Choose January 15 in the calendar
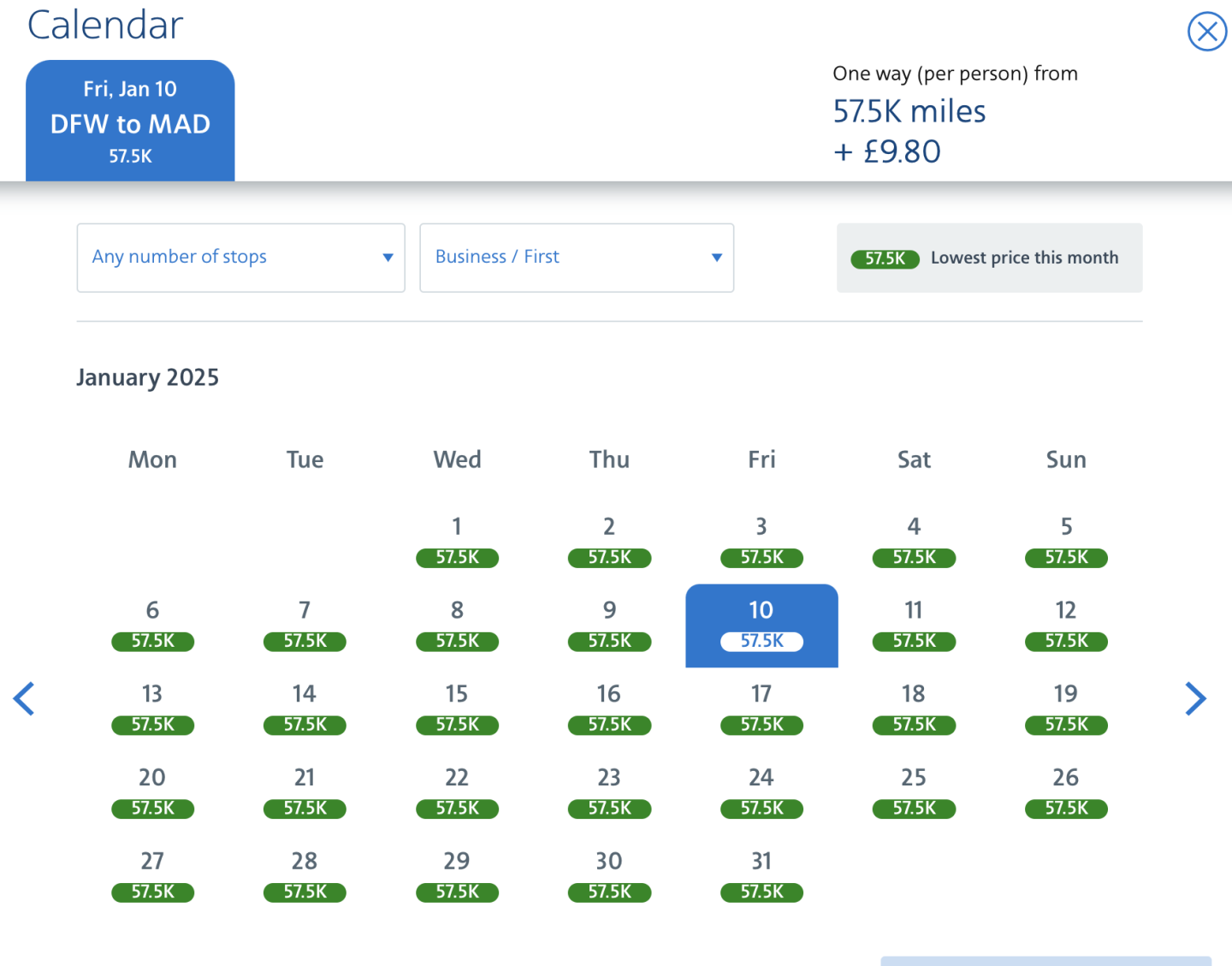The width and height of the screenshot is (1232, 966). tap(457, 708)
